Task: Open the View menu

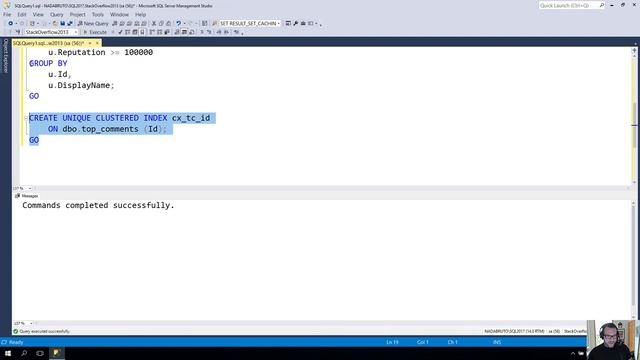Action: click(x=38, y=14)
